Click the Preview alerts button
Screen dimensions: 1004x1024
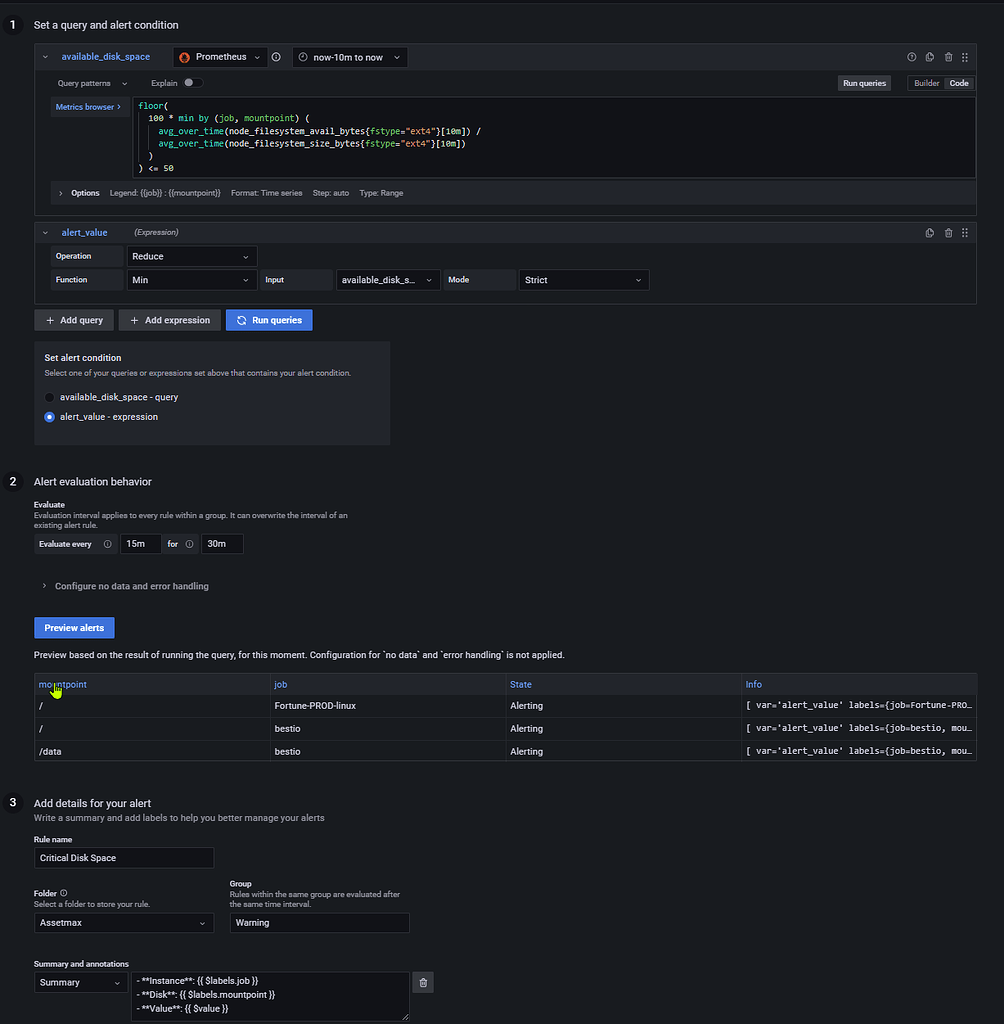coord(74,627)
